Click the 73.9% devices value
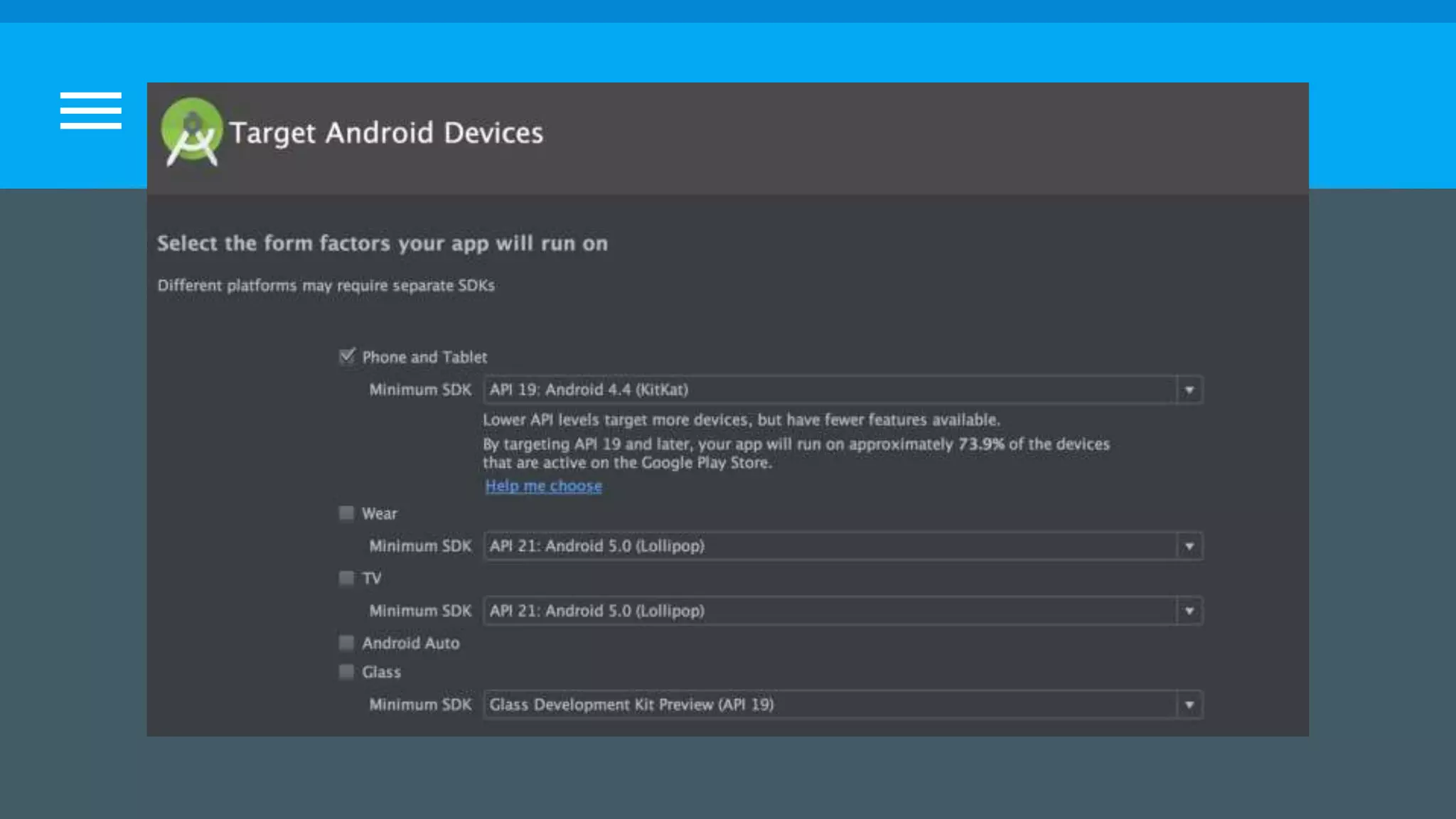 pyautogui.click(x=981, y=444)
